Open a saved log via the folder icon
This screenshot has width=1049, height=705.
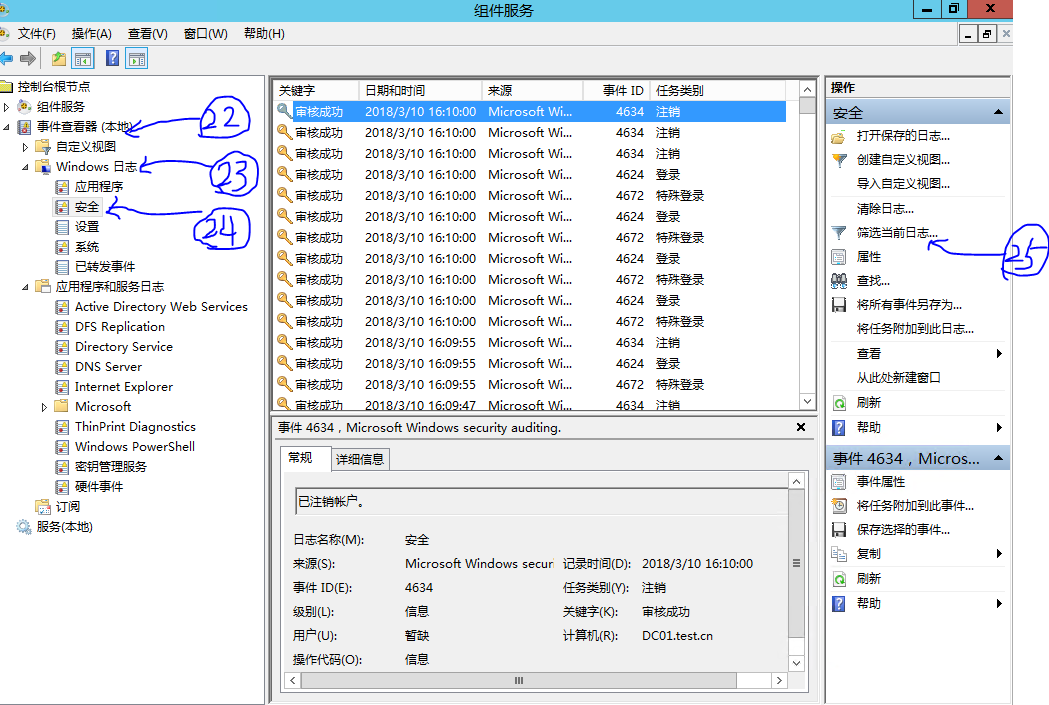click(837, 136)
